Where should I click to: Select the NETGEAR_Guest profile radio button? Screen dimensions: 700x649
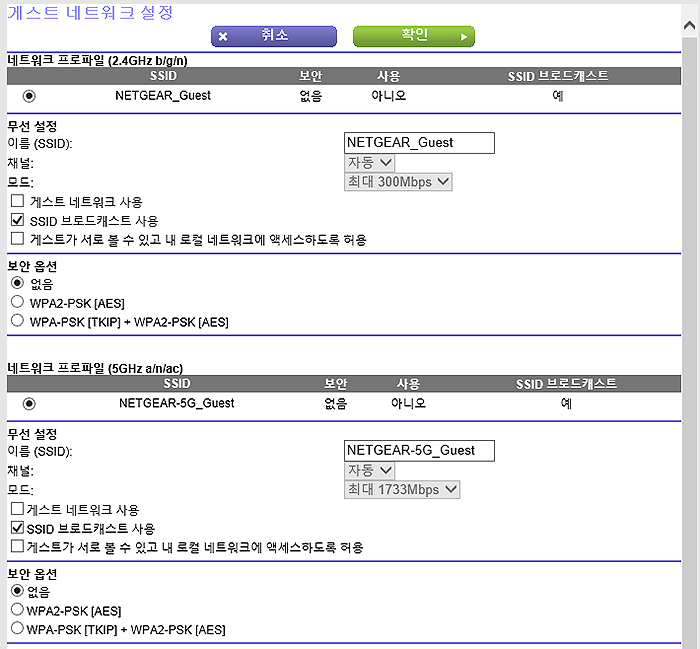[x=29, y=96]
